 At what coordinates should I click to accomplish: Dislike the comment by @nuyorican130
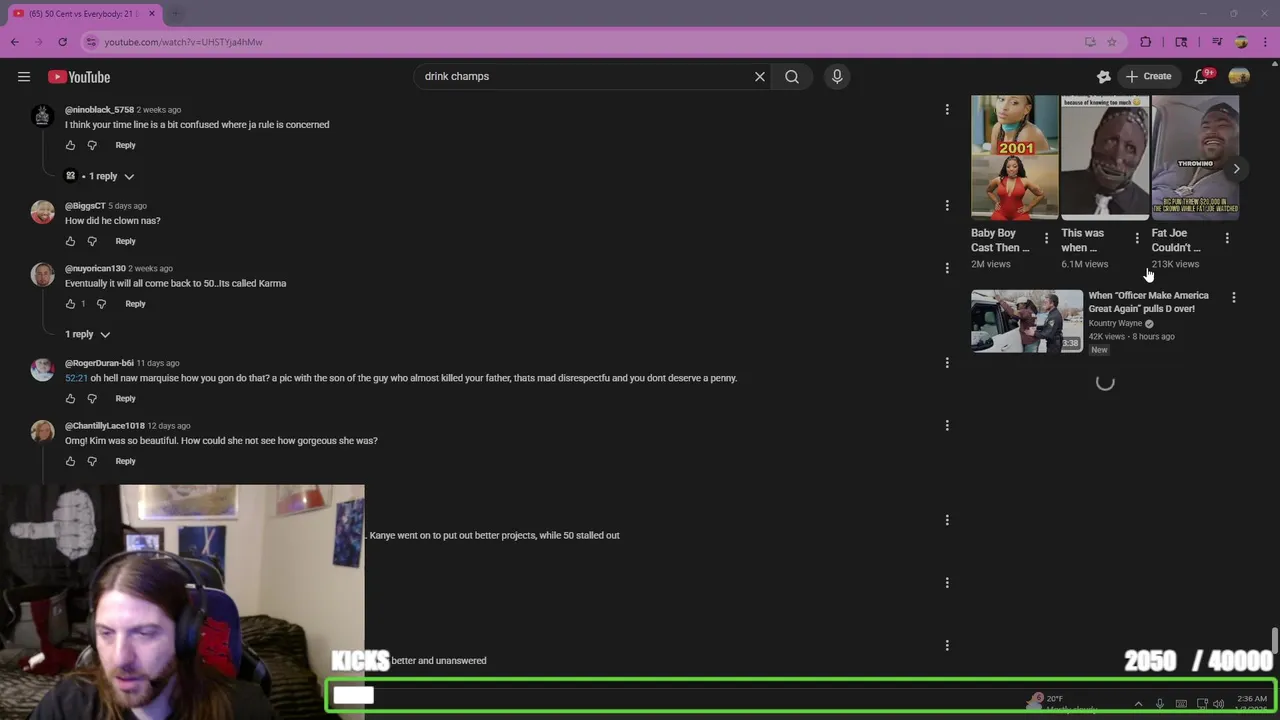pos(101,304)
